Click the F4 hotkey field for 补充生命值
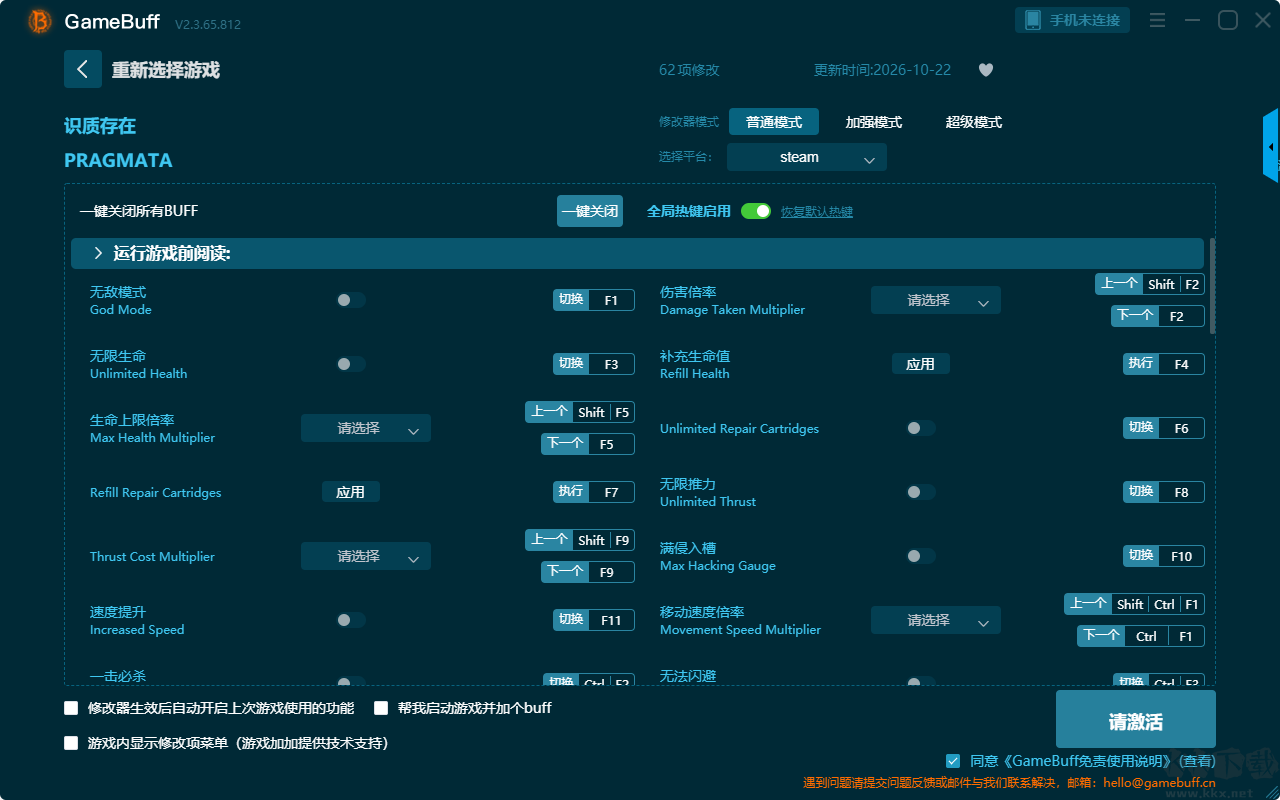The image size is (1280, 800). click(x=1181, y=364)
